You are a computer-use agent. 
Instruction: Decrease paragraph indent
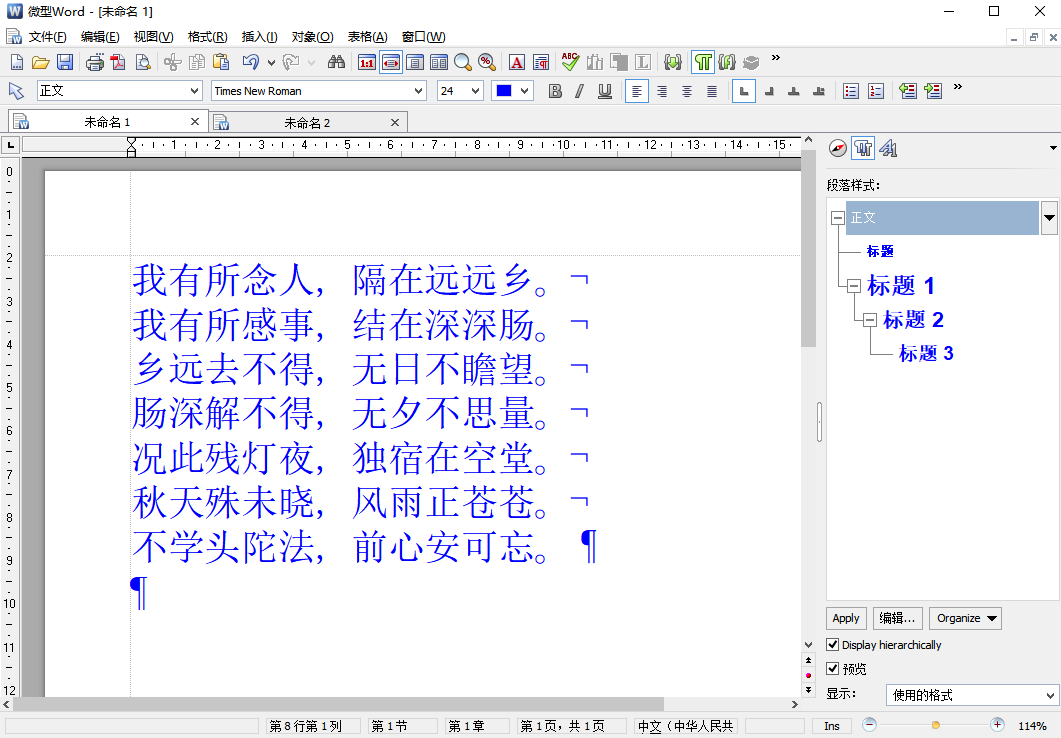pyautogui.click(x=908, y=91)
